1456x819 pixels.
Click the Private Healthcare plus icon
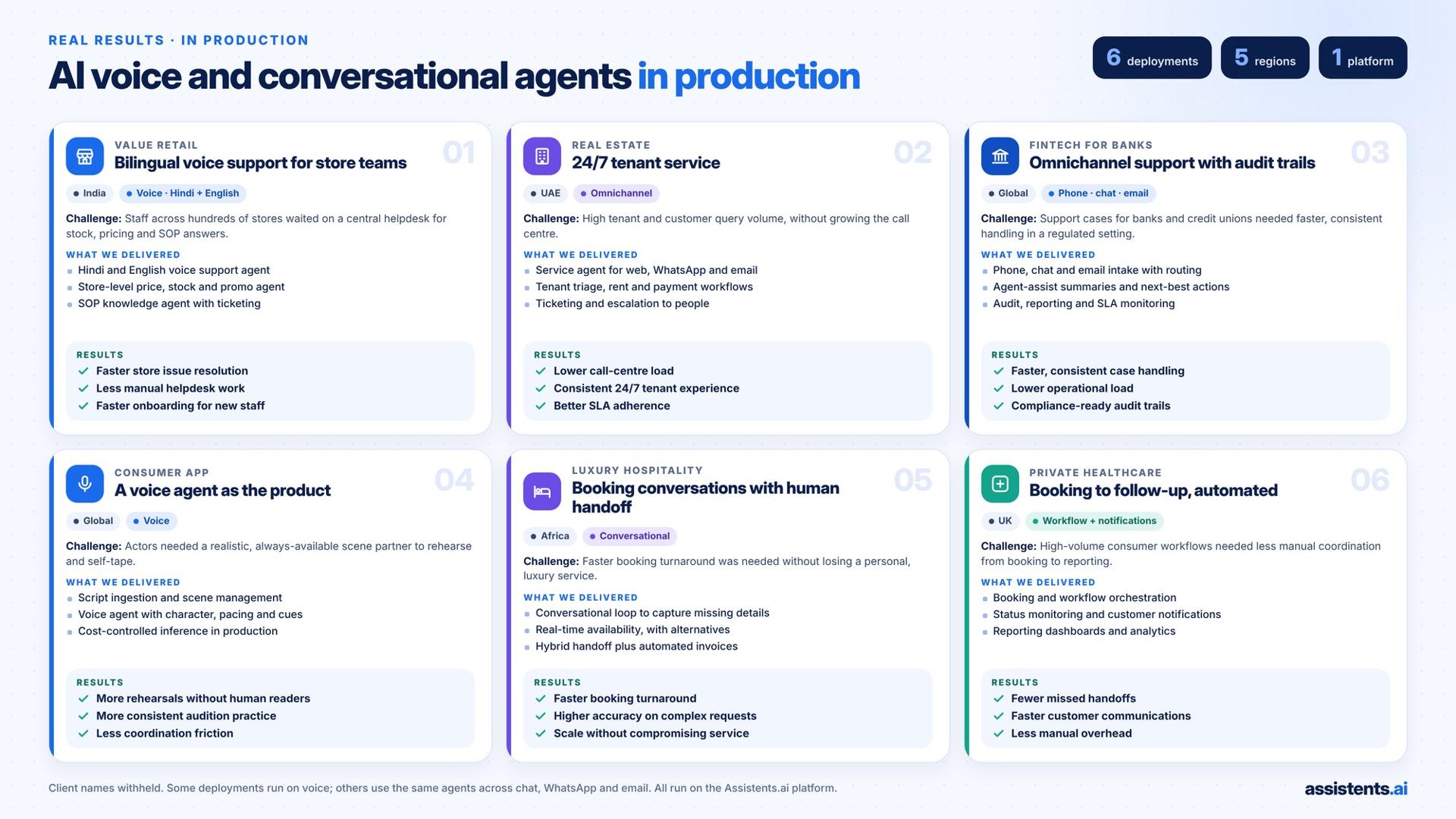coord(999,484)
